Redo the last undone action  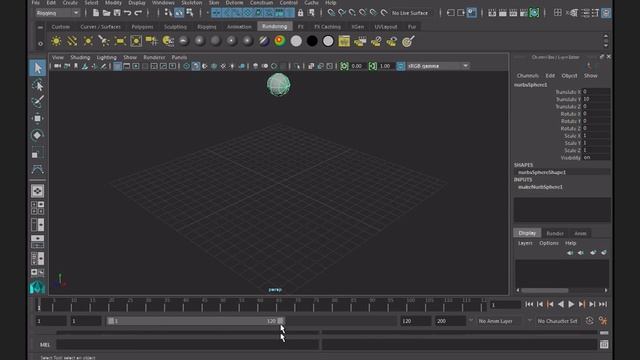[x=138, y=13]
